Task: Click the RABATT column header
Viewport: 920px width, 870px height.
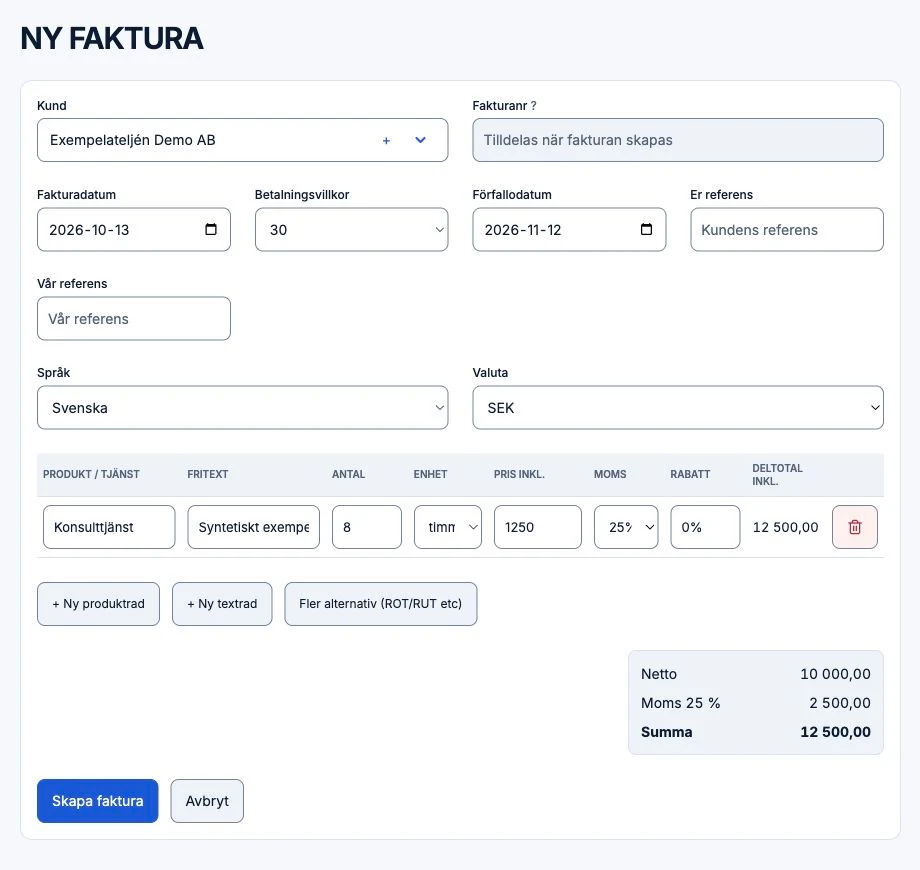Action: (690, 474)
